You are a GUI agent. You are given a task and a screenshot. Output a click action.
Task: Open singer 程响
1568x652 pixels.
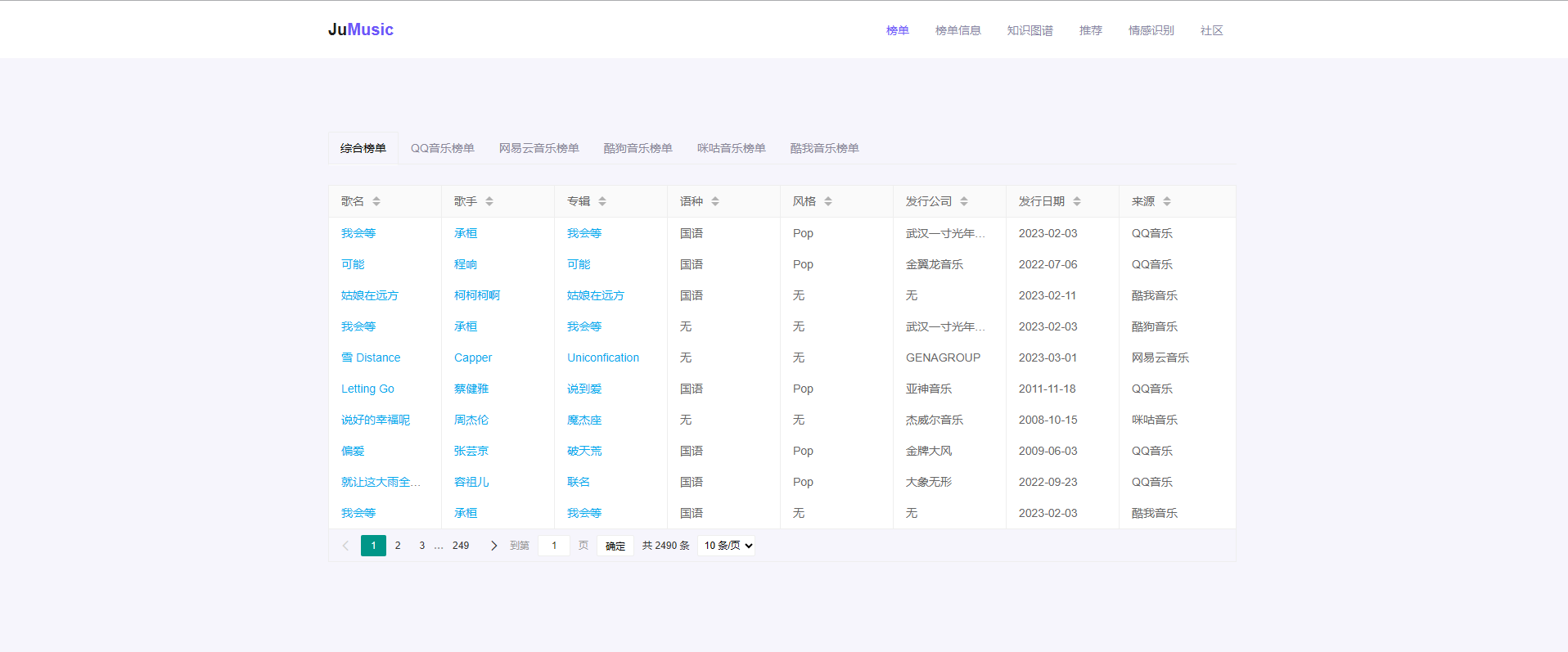tap(466, 264)
